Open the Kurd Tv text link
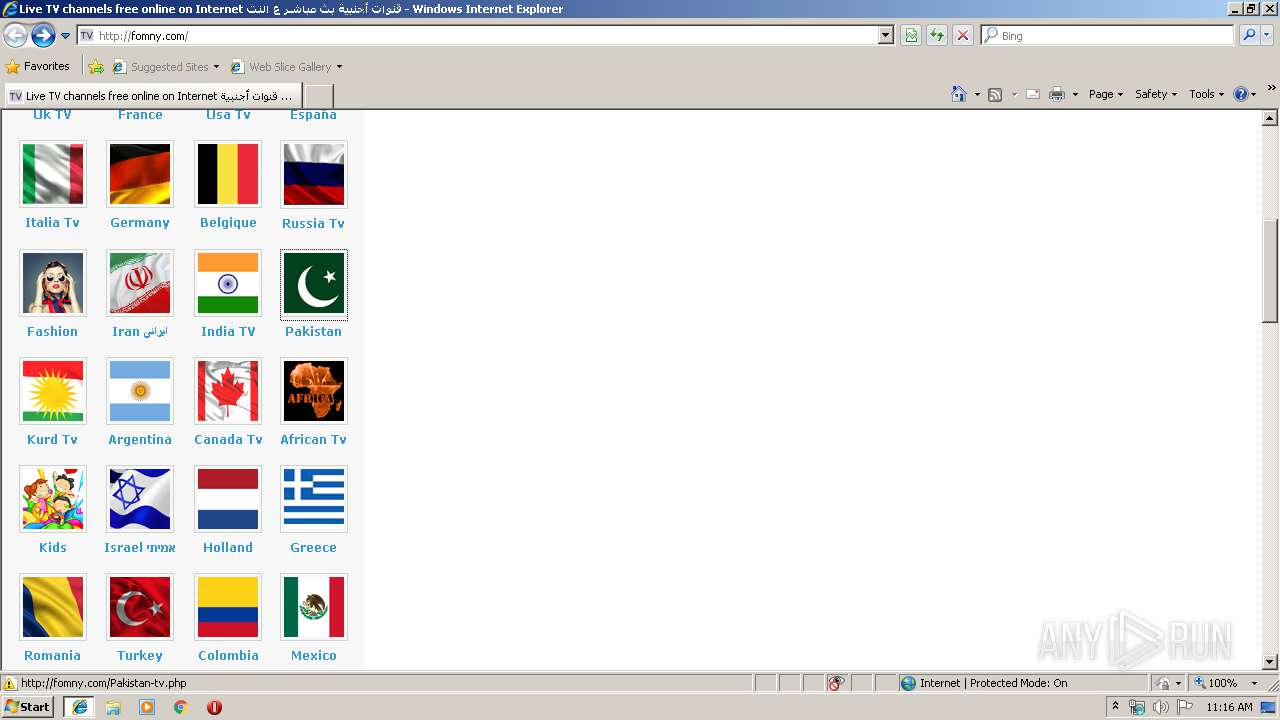This screenshot has width=1280, height=720. tap(52, 439)
